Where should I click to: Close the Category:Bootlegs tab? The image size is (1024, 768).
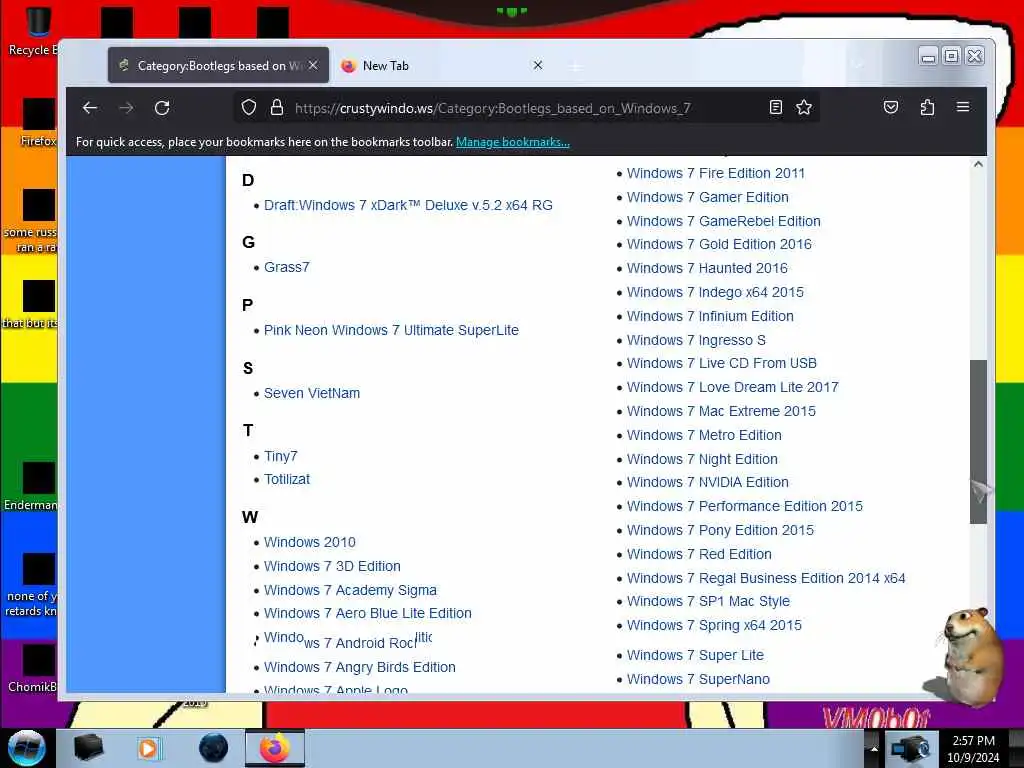coord(313,65)
